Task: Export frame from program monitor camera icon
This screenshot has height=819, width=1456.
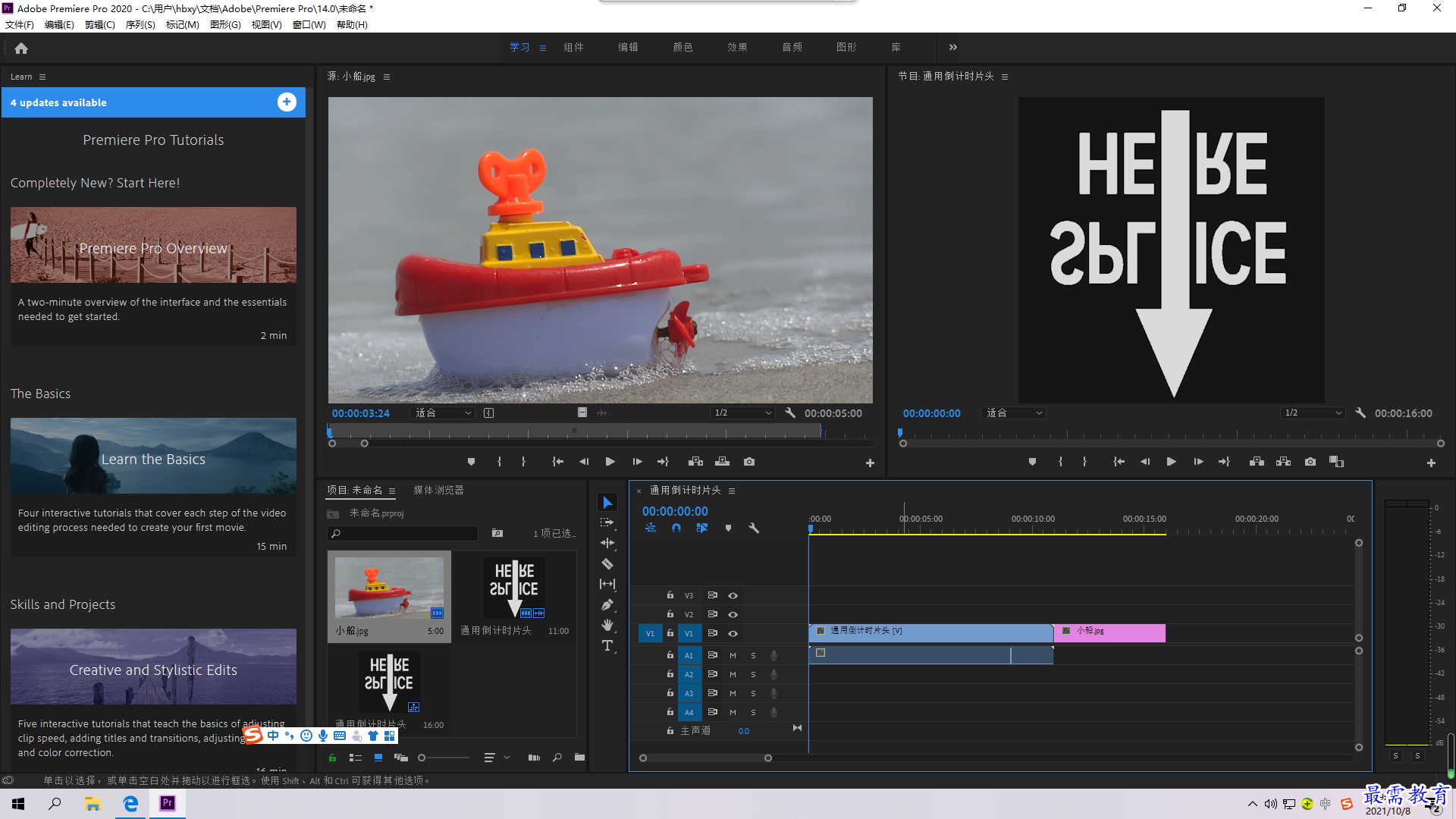Action: (x=1310, y=462)
